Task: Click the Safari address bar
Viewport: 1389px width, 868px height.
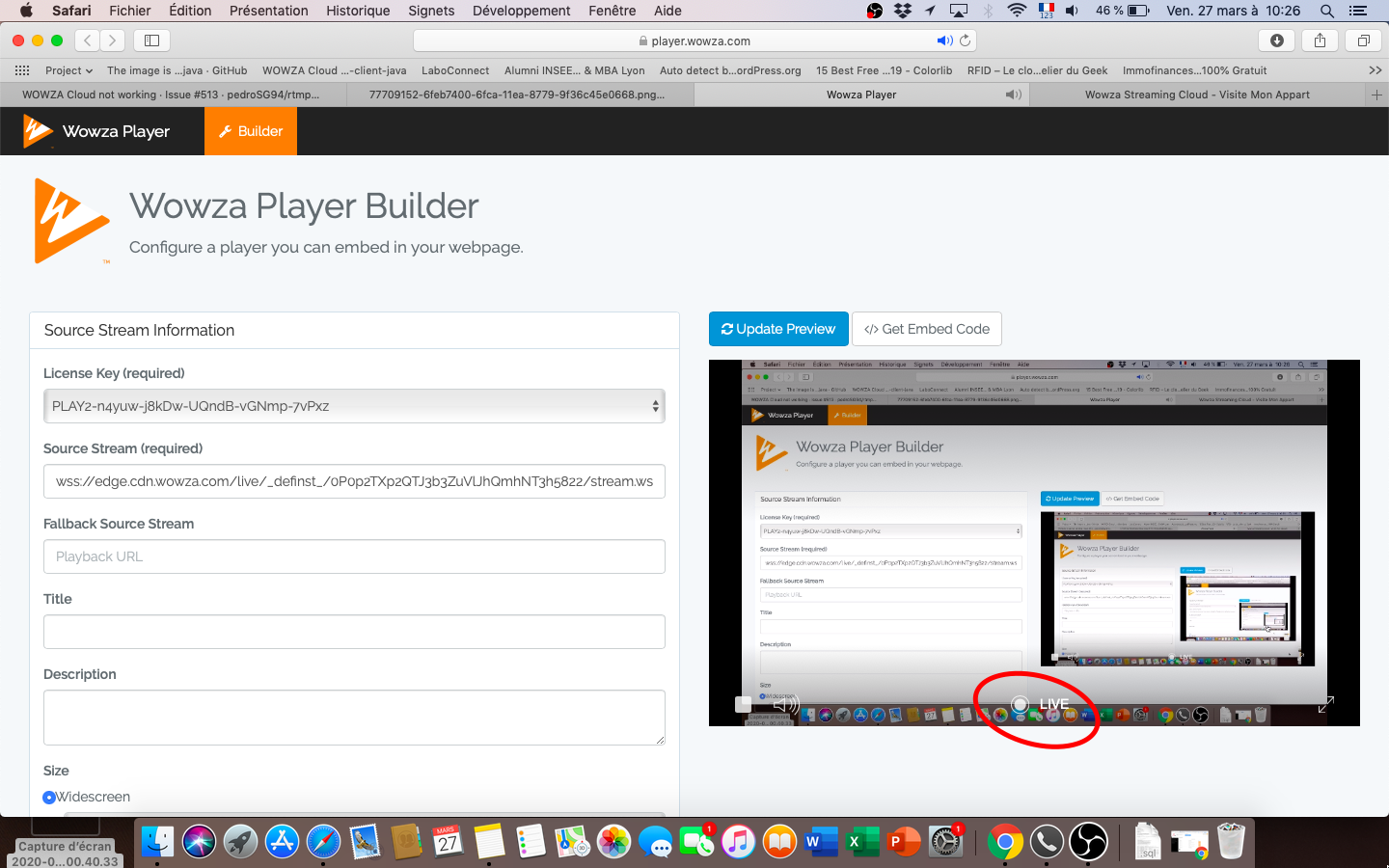Action: click(694, 41)
